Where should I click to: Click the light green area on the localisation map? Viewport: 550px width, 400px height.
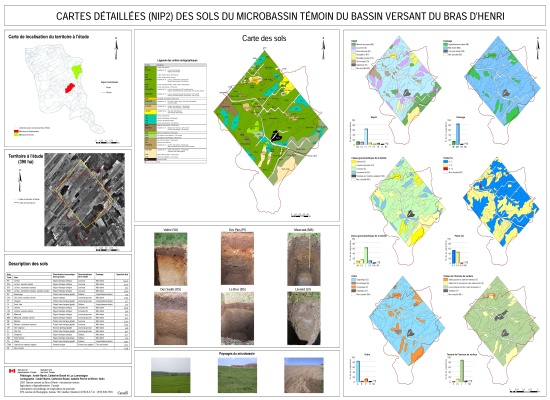click(77, 71)
